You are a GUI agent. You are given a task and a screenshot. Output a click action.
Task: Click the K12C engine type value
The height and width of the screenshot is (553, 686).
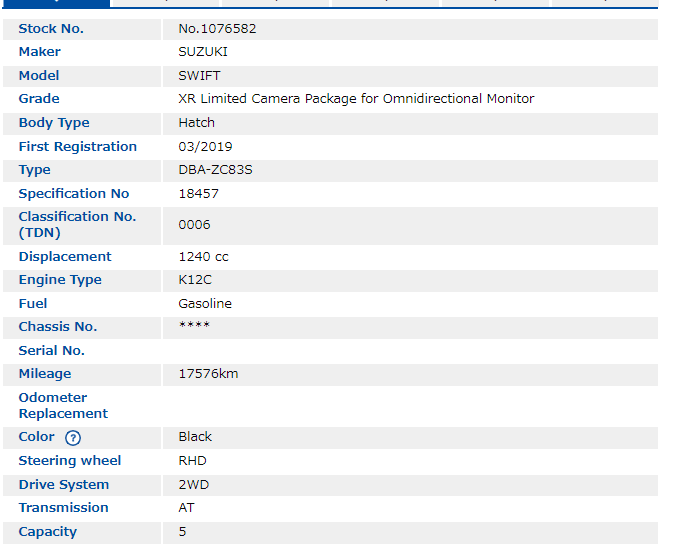(195, 280)
